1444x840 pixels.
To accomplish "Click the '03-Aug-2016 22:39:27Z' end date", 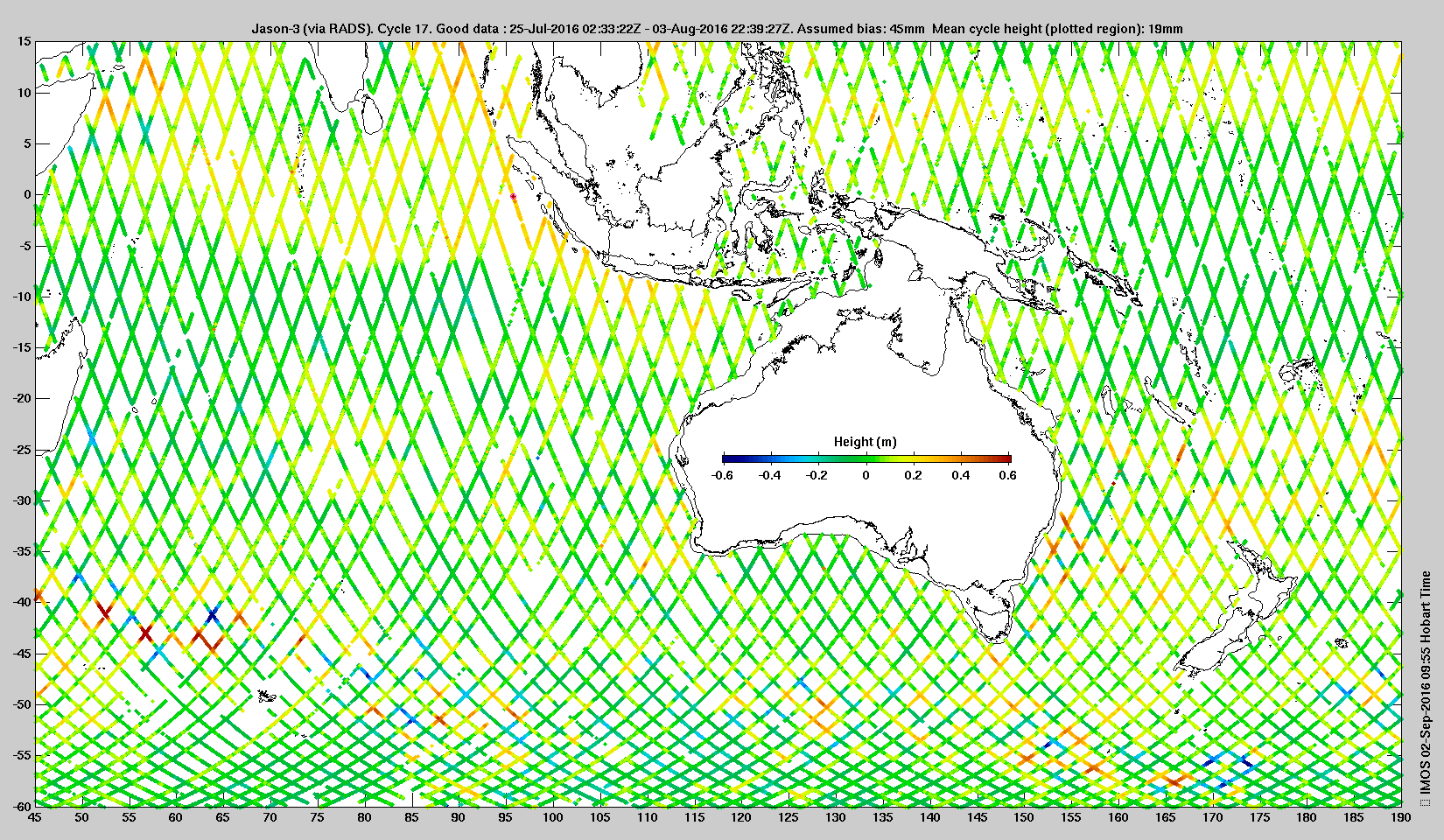I will pos(718,29).
